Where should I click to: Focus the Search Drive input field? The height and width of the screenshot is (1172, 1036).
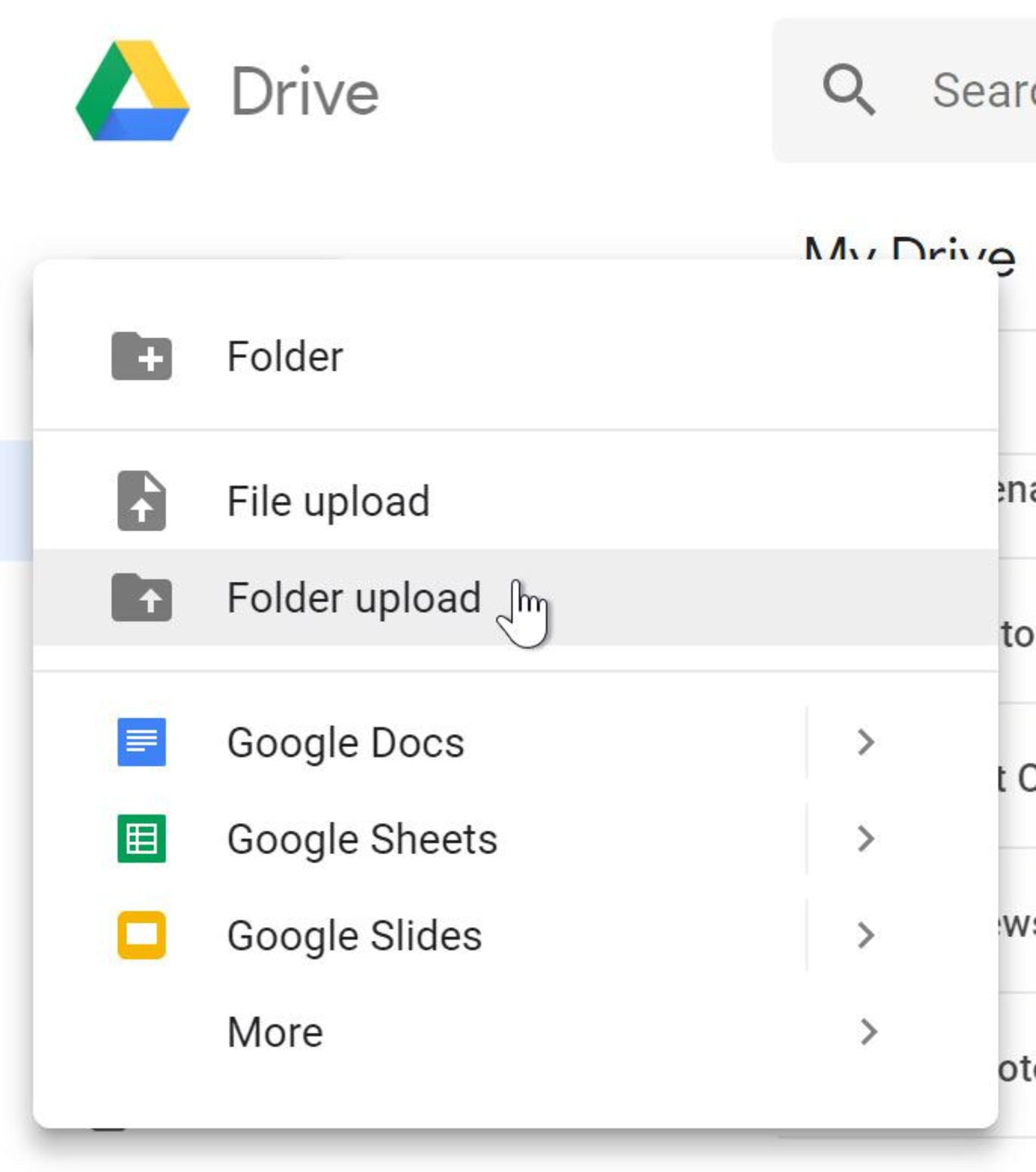coord(904,90)
